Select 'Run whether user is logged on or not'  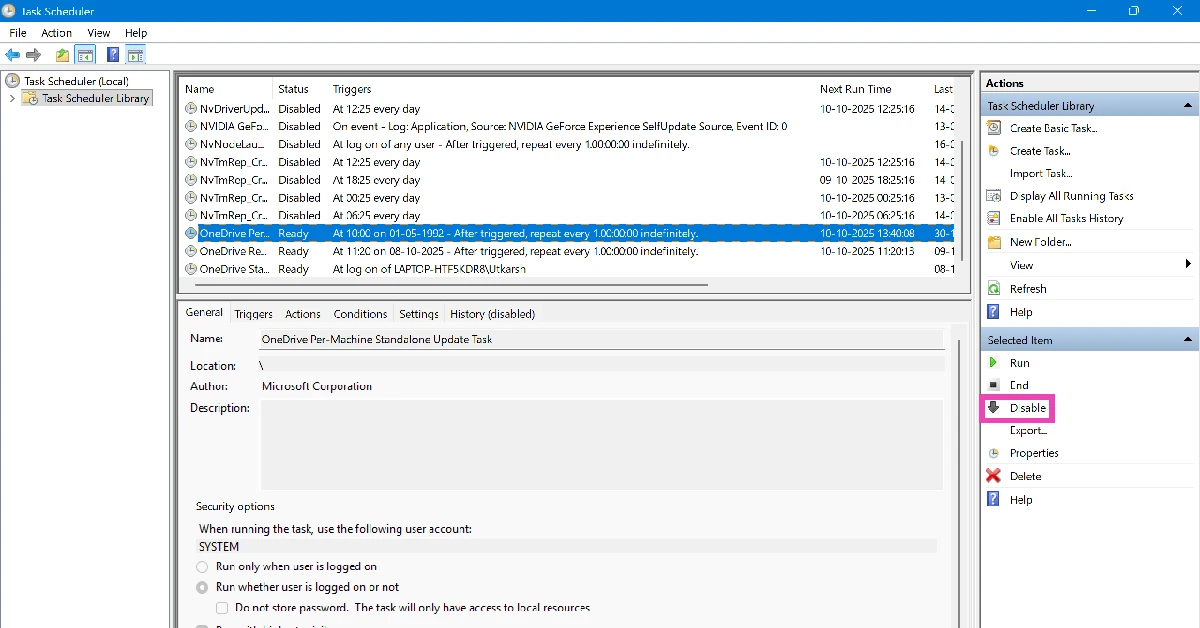coord(202,588)
